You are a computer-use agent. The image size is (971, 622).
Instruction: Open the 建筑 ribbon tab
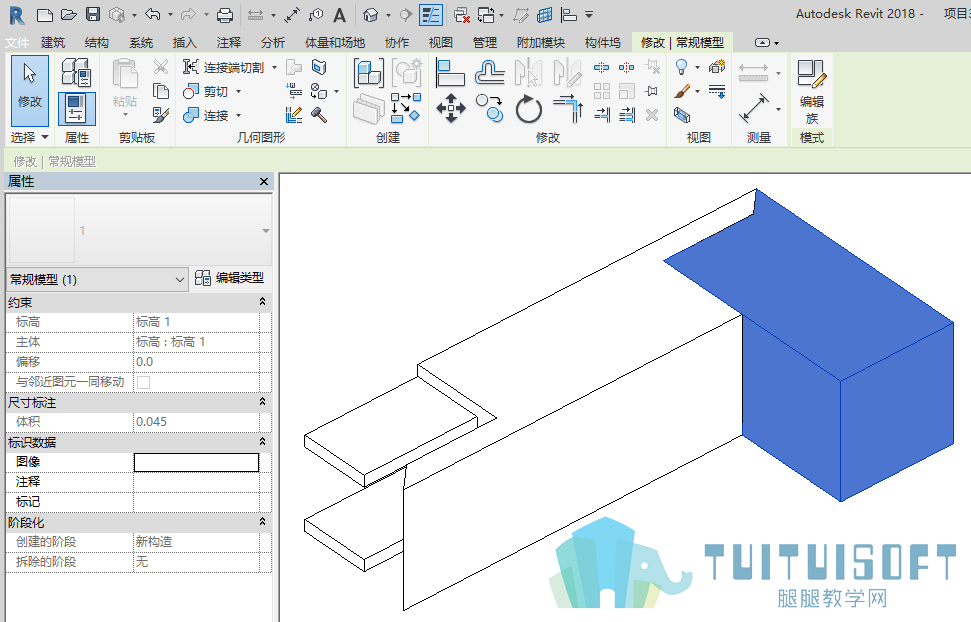point(53,43)
